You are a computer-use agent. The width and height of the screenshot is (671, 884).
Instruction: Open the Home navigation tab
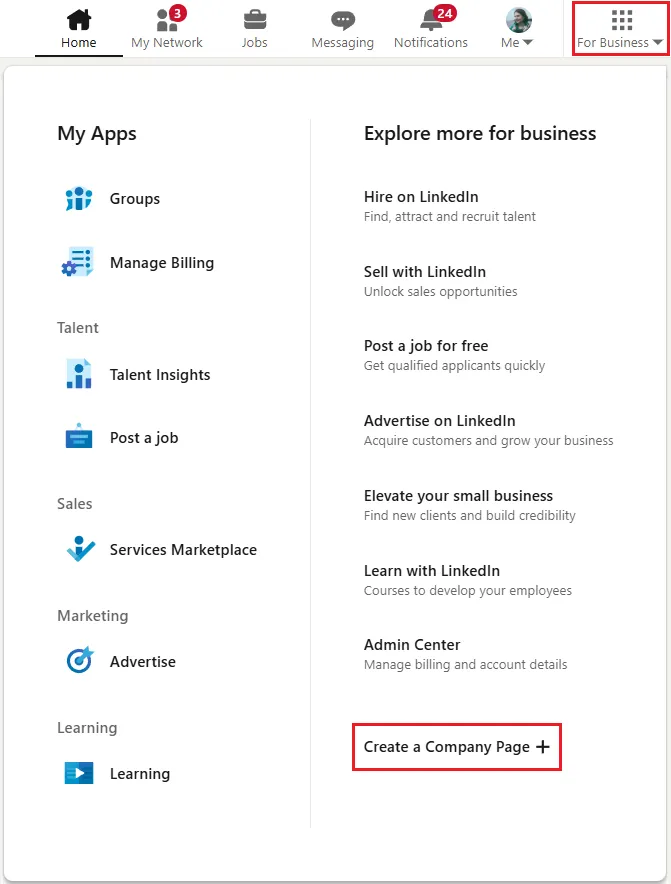point(78,27)
